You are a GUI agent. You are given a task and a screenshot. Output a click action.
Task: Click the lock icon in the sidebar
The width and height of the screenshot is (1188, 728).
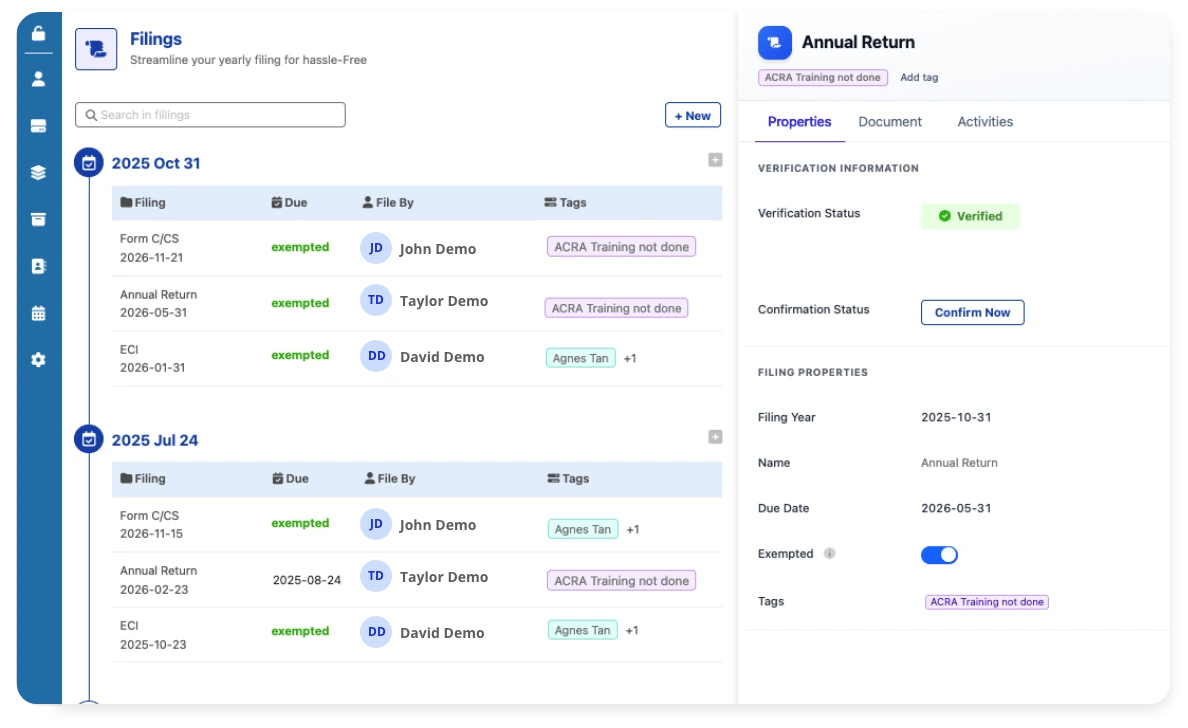pos(38,33)
